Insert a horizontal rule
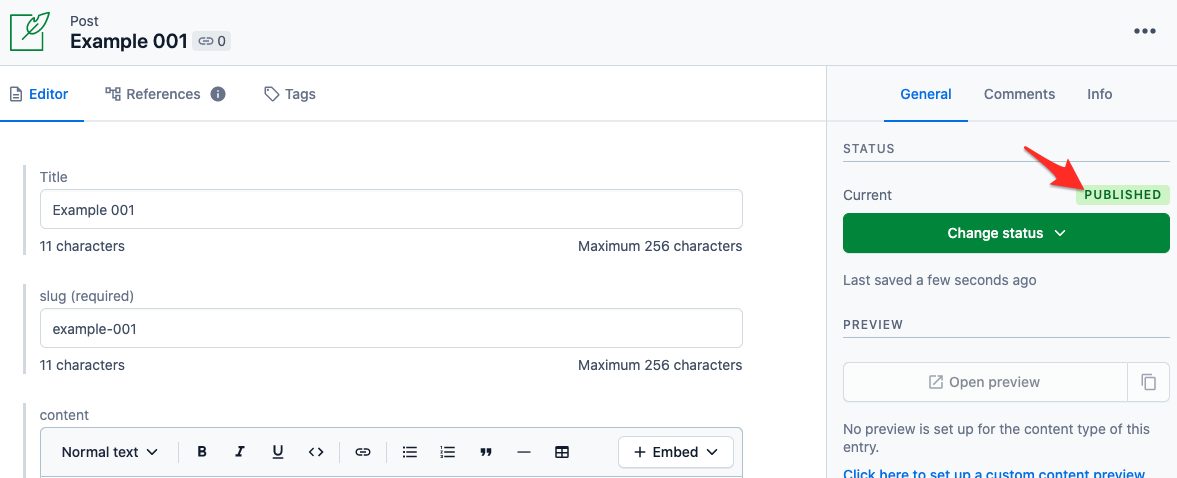The image size is (1177, 478). pos(524,452)
